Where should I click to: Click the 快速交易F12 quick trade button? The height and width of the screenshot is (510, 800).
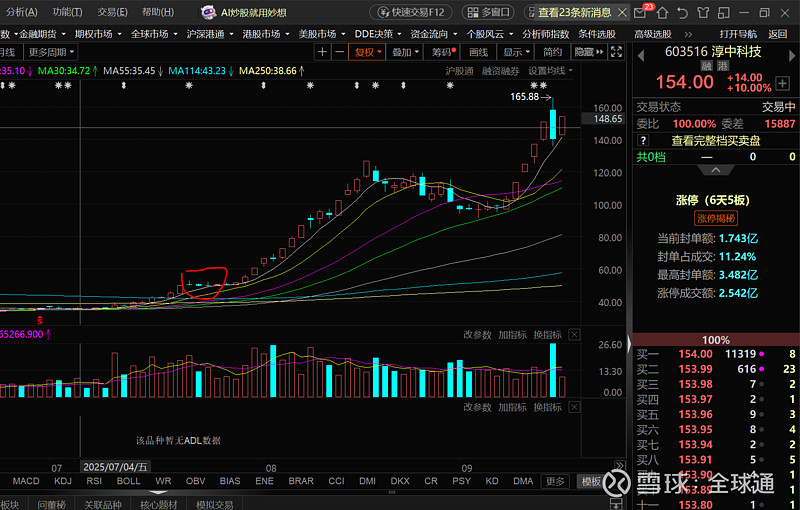(411, 12)
